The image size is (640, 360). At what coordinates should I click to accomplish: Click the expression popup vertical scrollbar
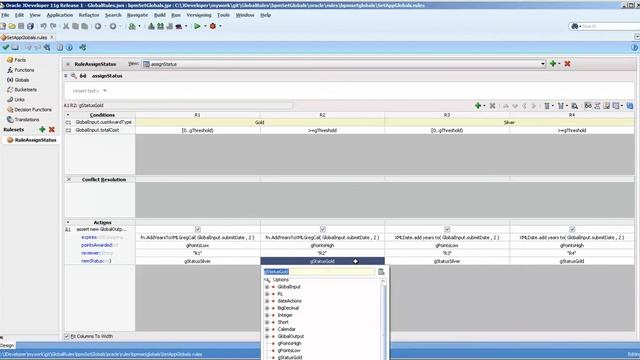tap(383, 318)
